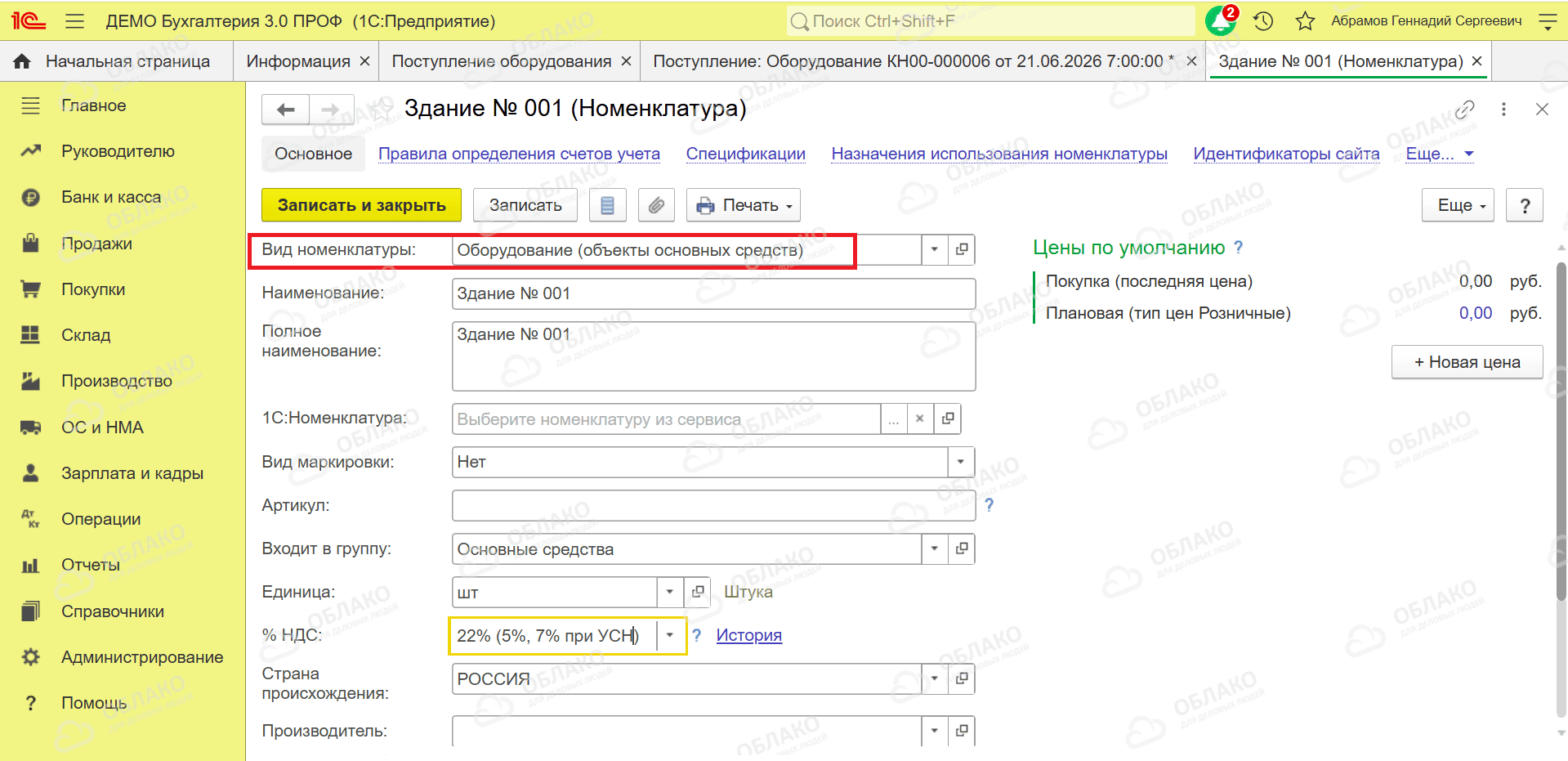Open history clock icon in top bar
Image resolution: width=1568 pixels, height=761 pixels.
coord(1263,21)
